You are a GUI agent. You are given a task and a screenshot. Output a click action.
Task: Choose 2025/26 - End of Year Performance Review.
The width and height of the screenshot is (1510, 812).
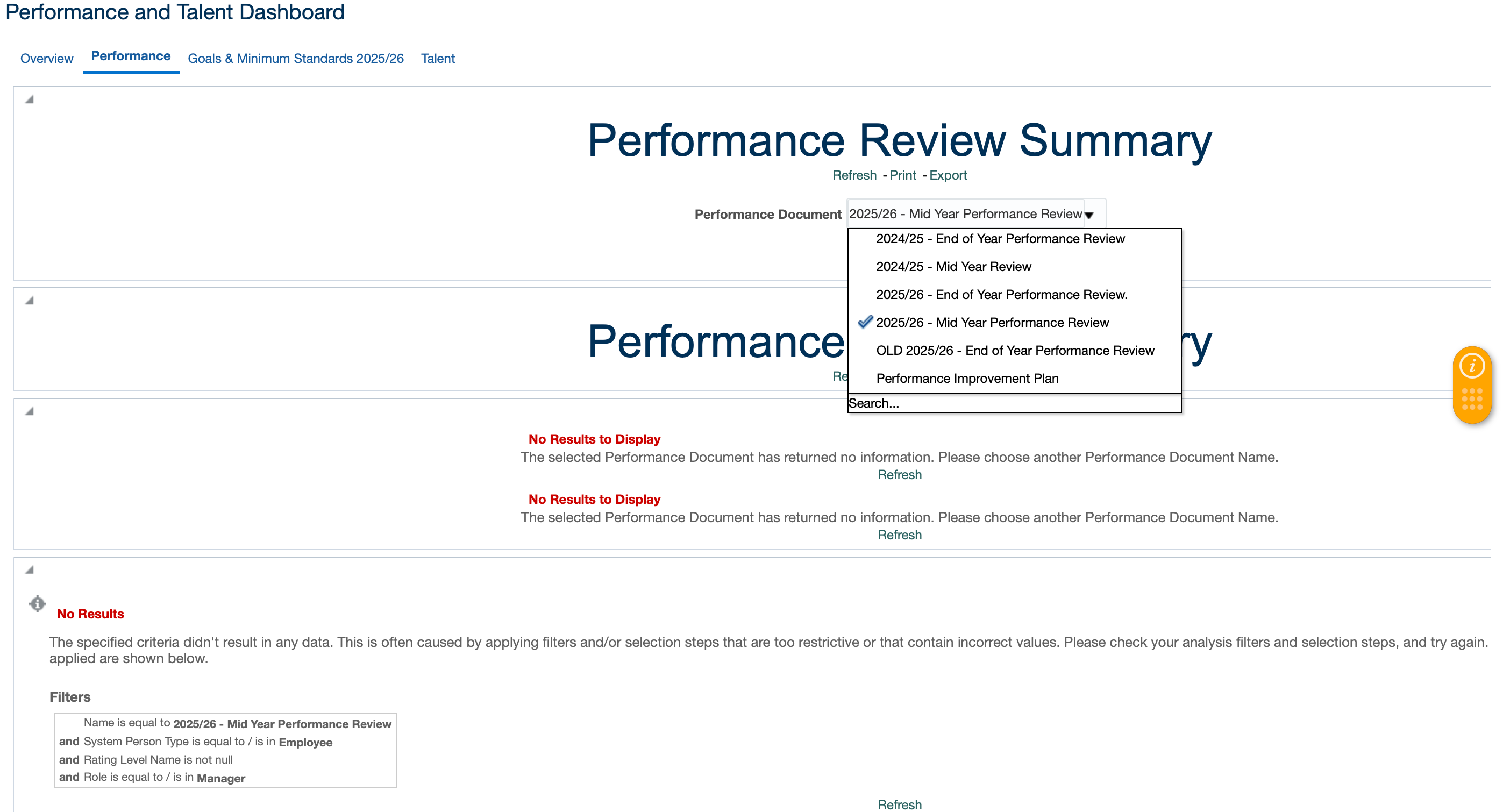(x=1001, y=295)
